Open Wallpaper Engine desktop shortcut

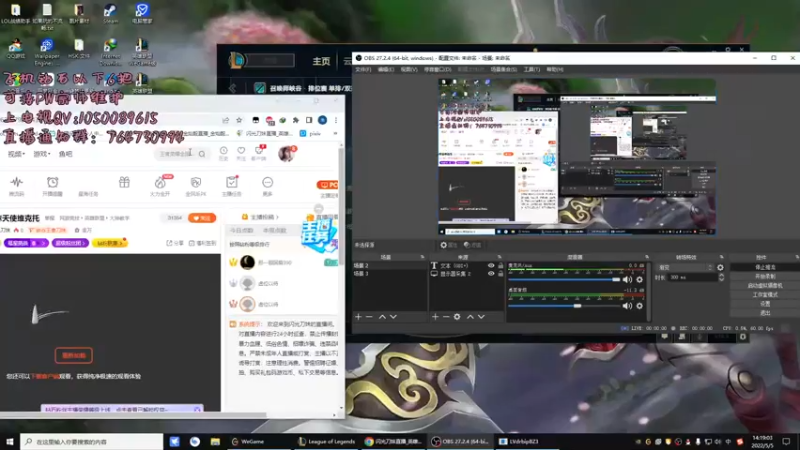[47, 52]
